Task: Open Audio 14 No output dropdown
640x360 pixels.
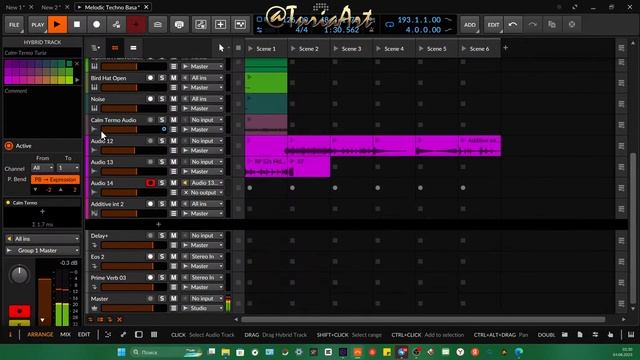Action: pos(203,193)
